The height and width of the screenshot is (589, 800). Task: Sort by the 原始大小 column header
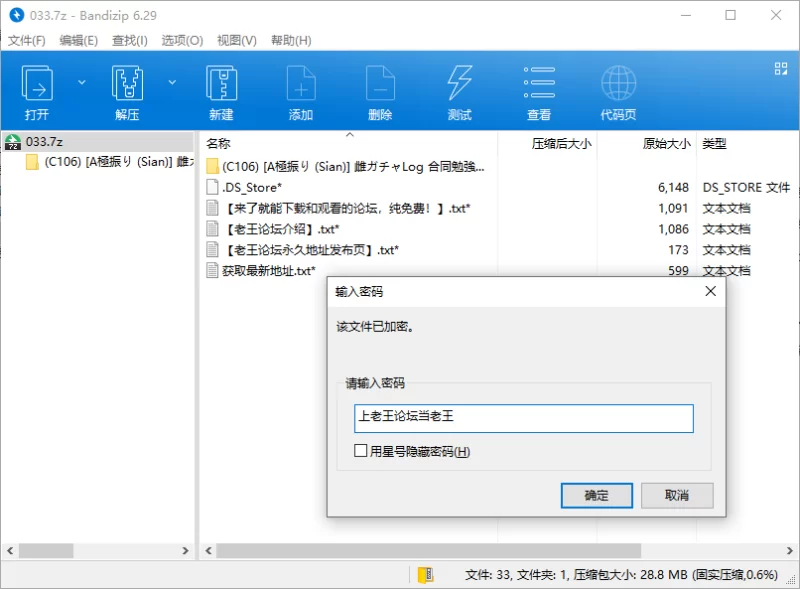(x=667, y=144)
